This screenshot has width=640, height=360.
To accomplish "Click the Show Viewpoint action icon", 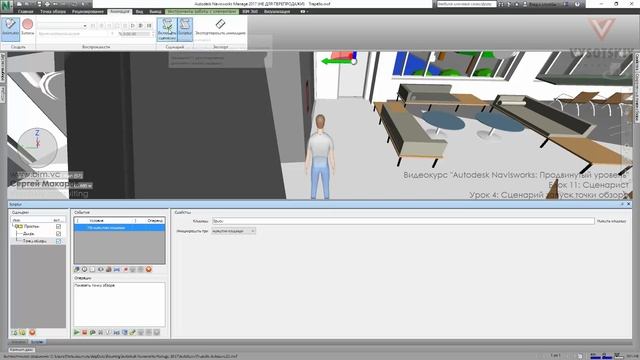I will [x=93, y=332].
